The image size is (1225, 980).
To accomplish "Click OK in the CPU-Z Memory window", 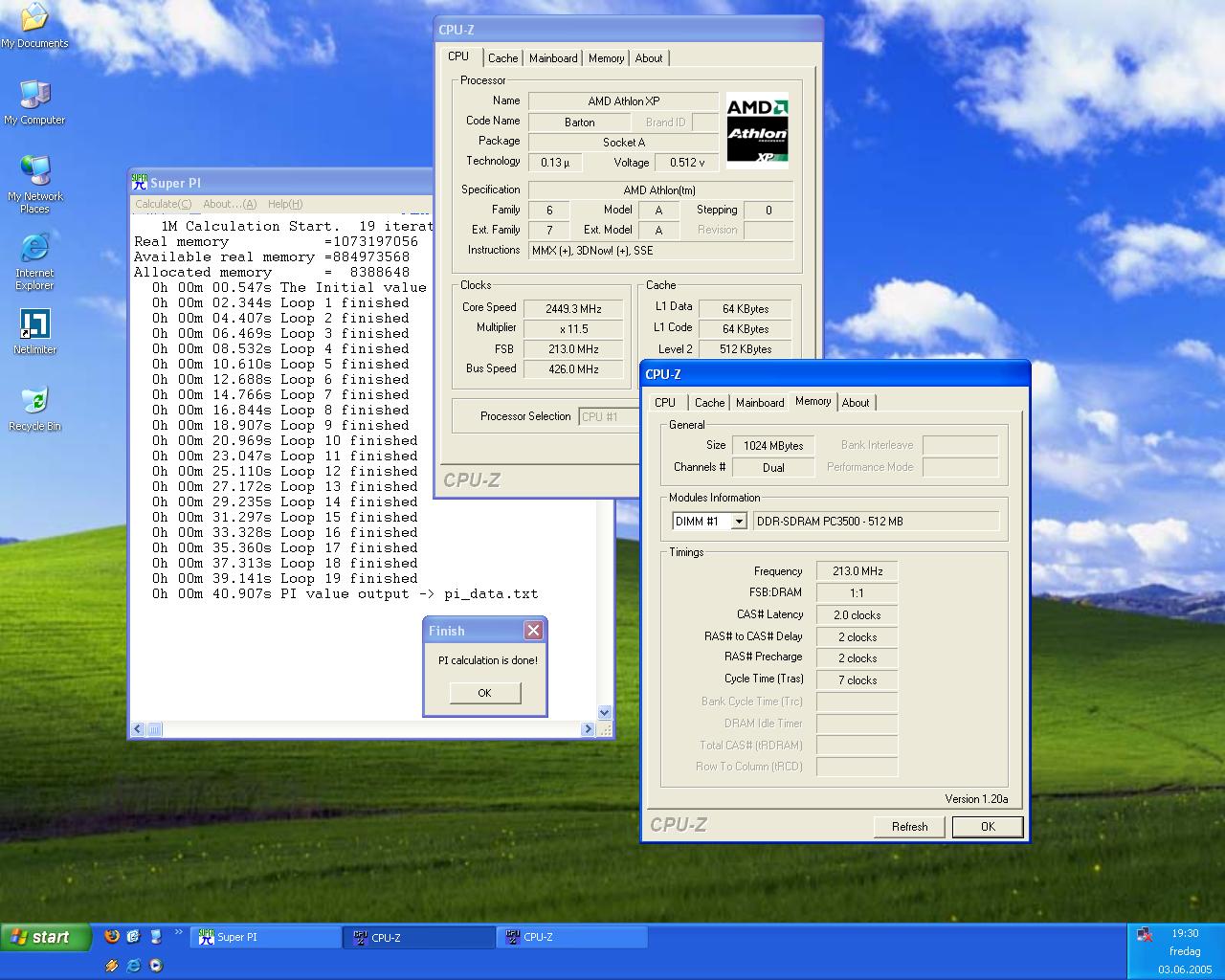I will (988, 827).
